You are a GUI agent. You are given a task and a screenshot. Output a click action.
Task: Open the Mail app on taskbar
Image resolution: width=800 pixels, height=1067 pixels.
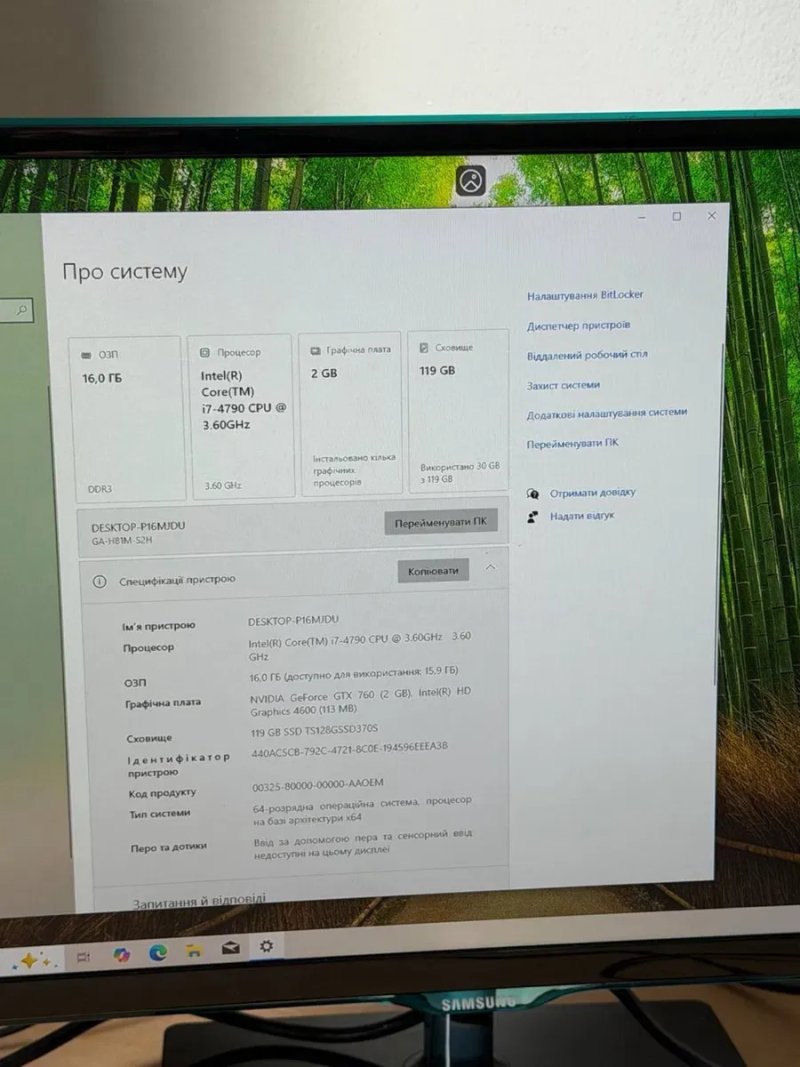[x=231, y=948]
